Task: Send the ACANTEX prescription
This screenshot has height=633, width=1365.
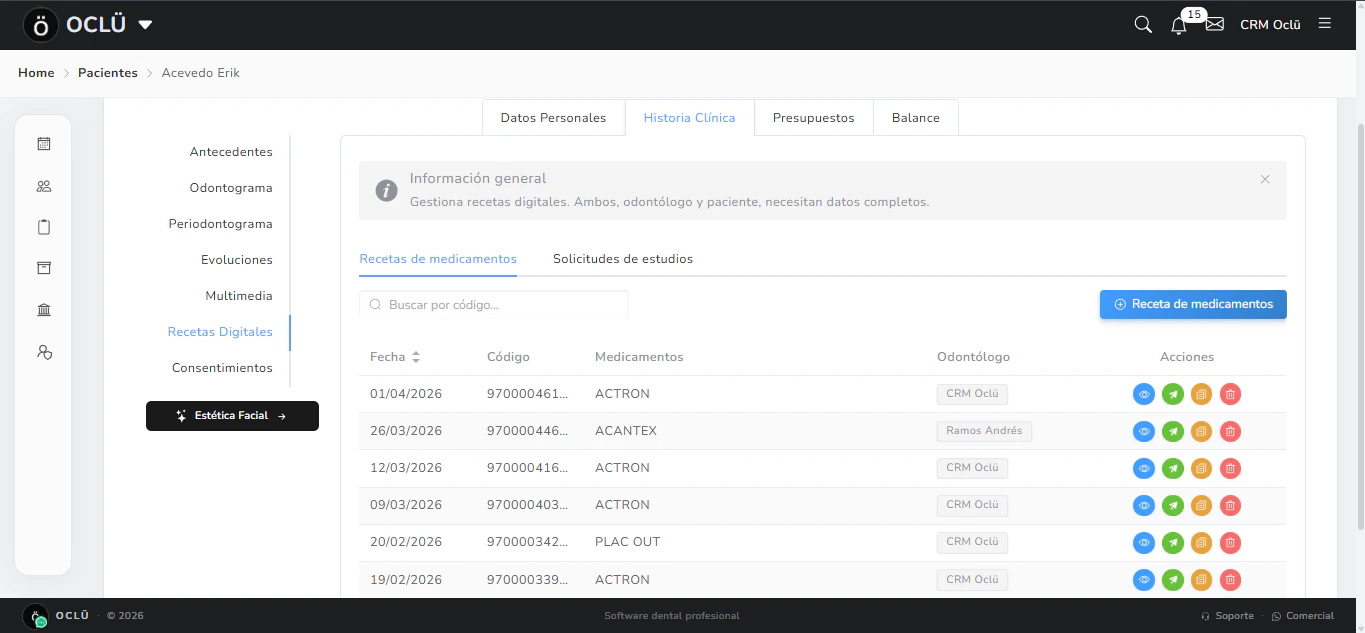Action: pos(1173,431)
